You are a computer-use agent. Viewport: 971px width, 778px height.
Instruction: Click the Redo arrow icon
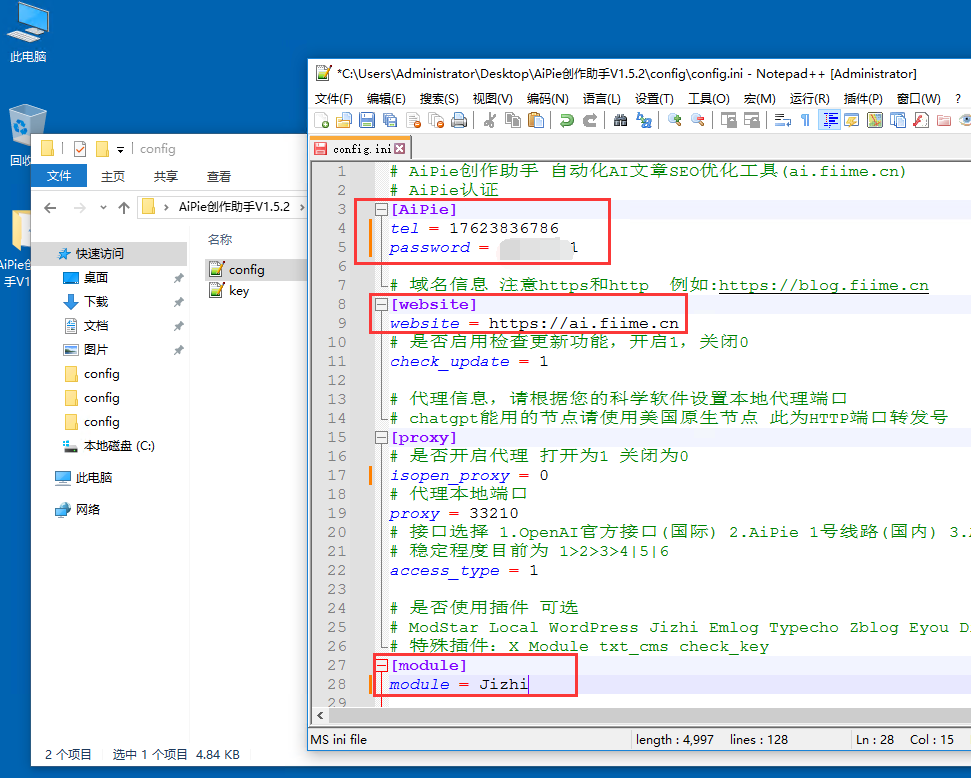(x=590, y=120)
